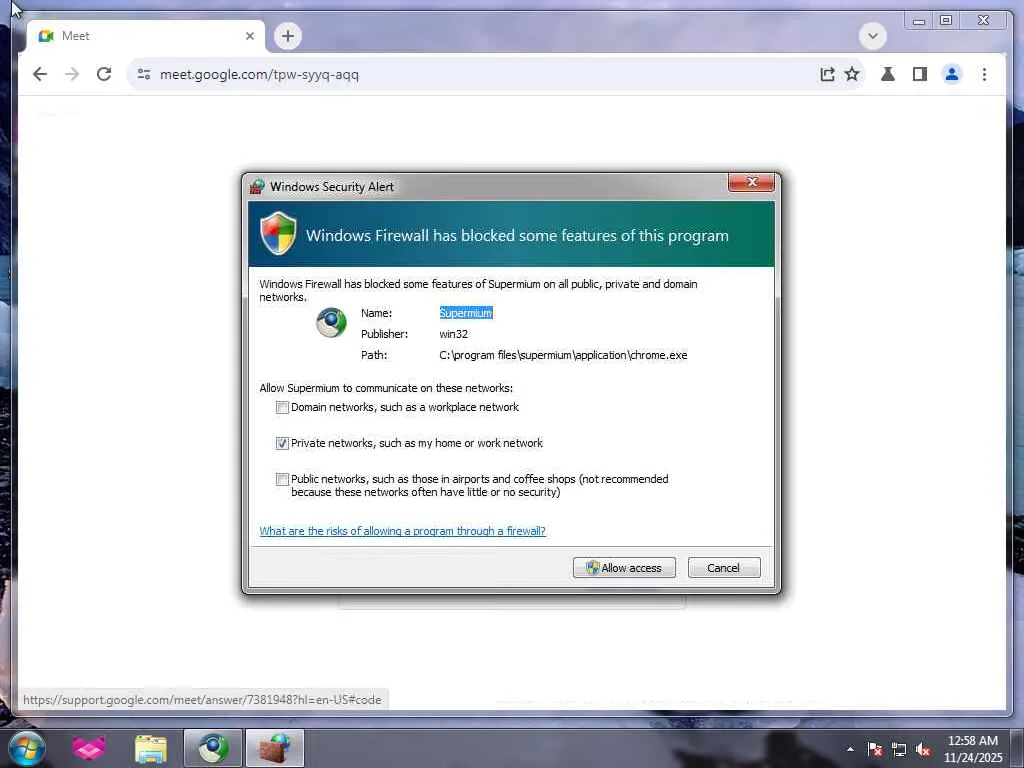Image resolution: width=1024 pixels, height=768 pixels.
Task: Open the Windows Start menu
Action: (x=27, y=749)
